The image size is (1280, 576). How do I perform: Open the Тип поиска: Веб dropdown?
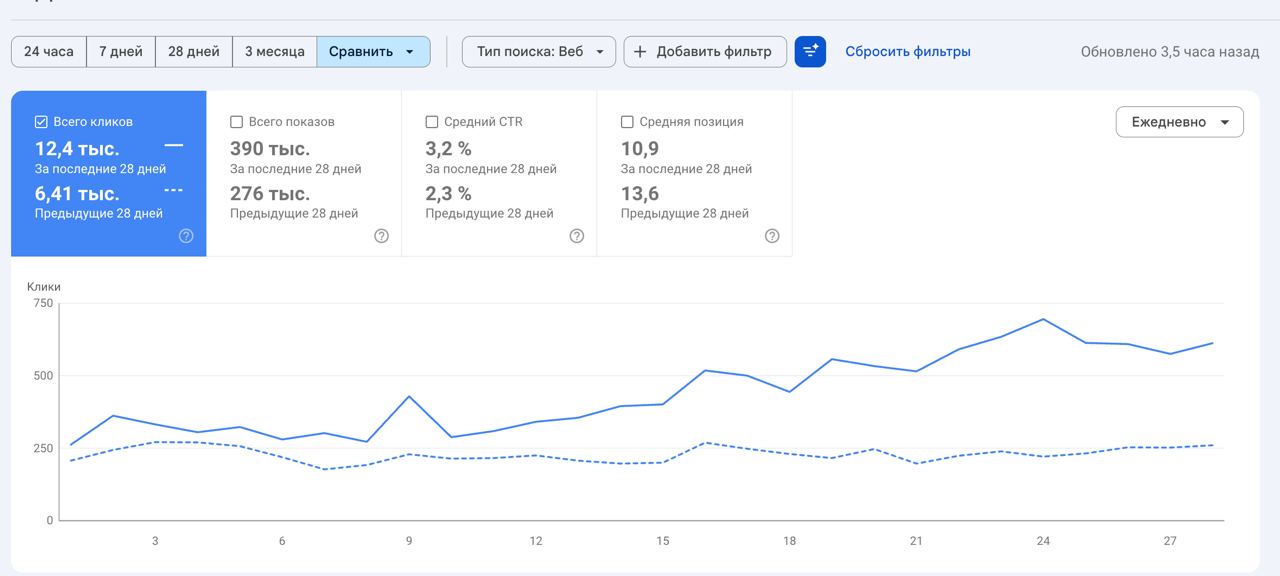click(x=538, y=52)
